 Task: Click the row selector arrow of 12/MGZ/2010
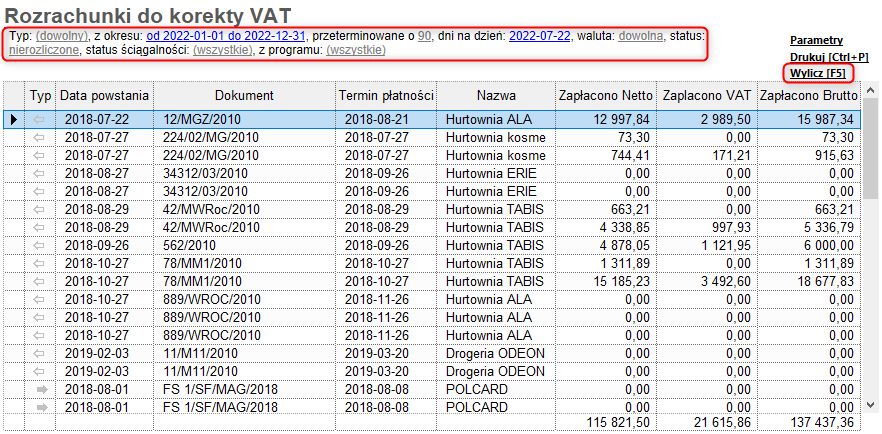(14, 119)
